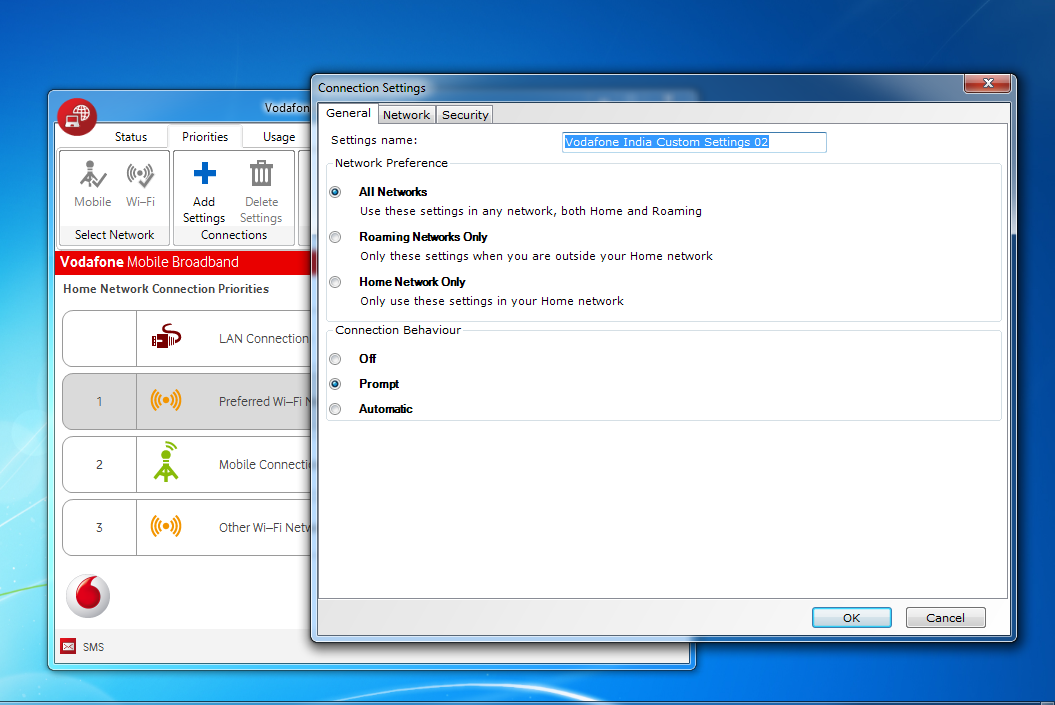This screenshot has height=705, width=1055.
Task: Click the SMS label in status bar
Action: [94, 647]
